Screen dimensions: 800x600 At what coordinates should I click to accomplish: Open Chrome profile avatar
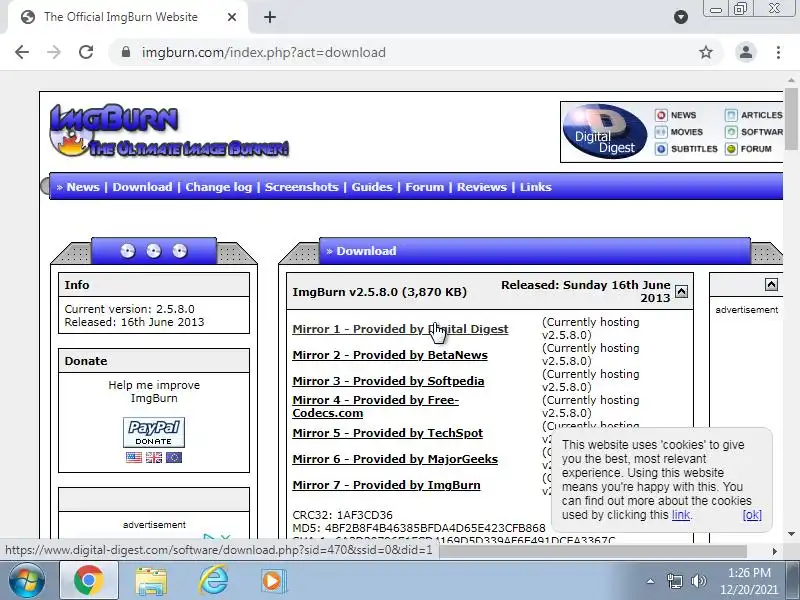pos(745,52)
